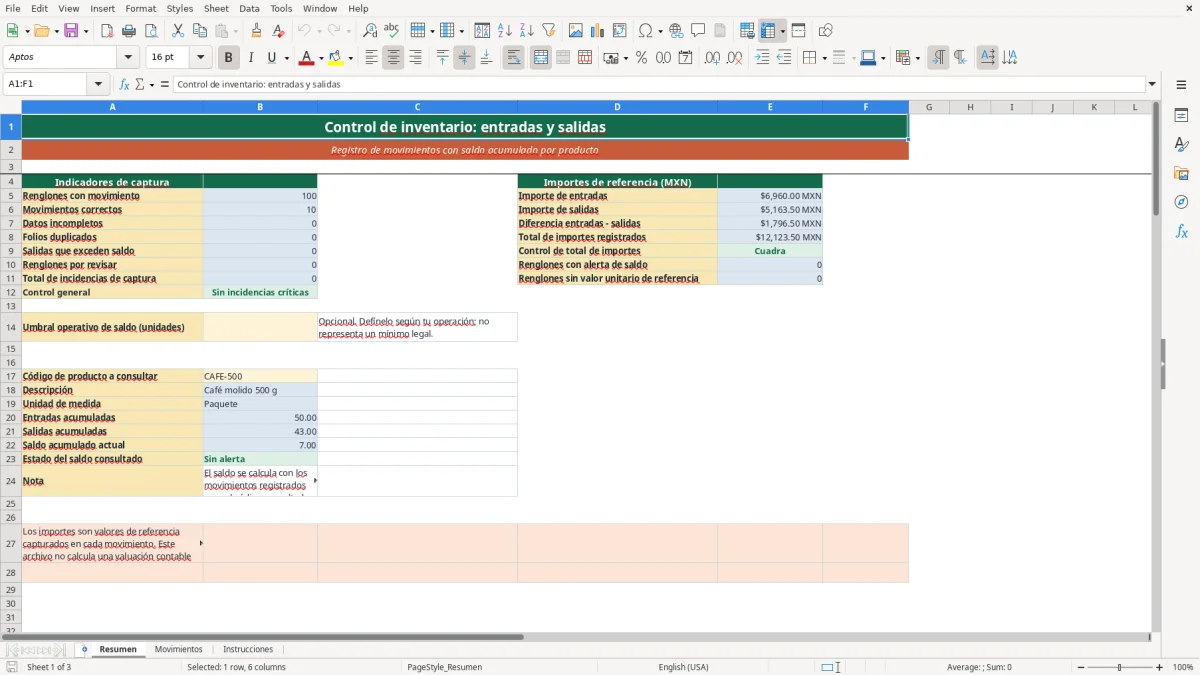
Task: Open the Function Wizard fx icon
Action: tap(125, 84)
